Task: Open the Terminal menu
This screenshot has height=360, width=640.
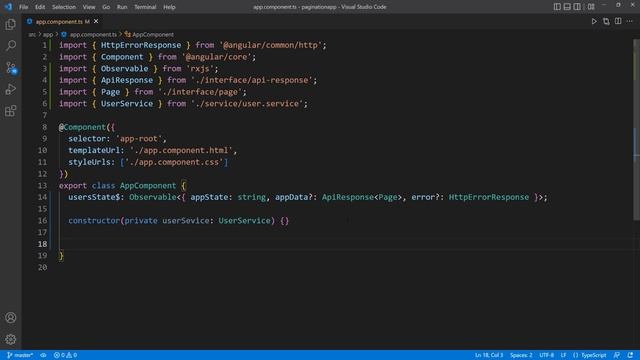Action: 145,7
